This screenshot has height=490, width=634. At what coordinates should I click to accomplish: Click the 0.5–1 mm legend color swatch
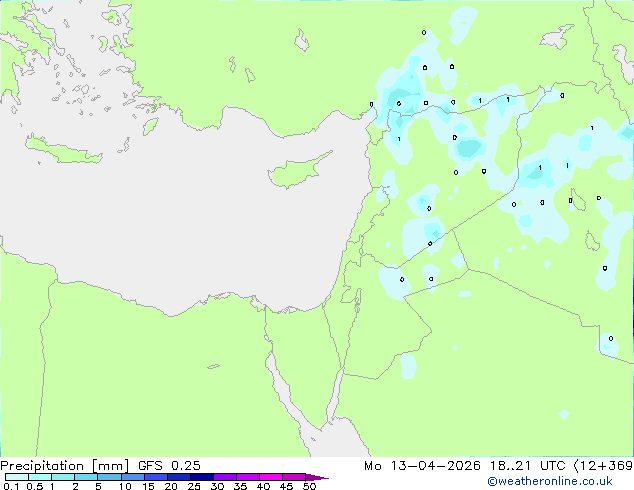pos(40,477)
